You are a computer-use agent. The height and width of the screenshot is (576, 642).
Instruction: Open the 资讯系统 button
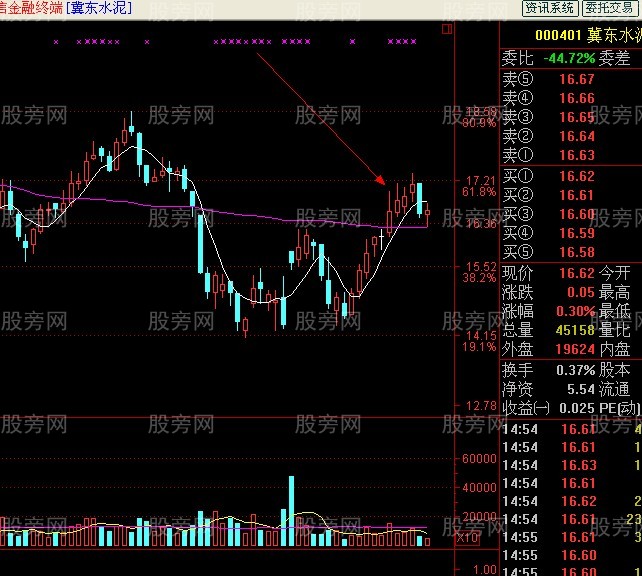click(550, 8)
